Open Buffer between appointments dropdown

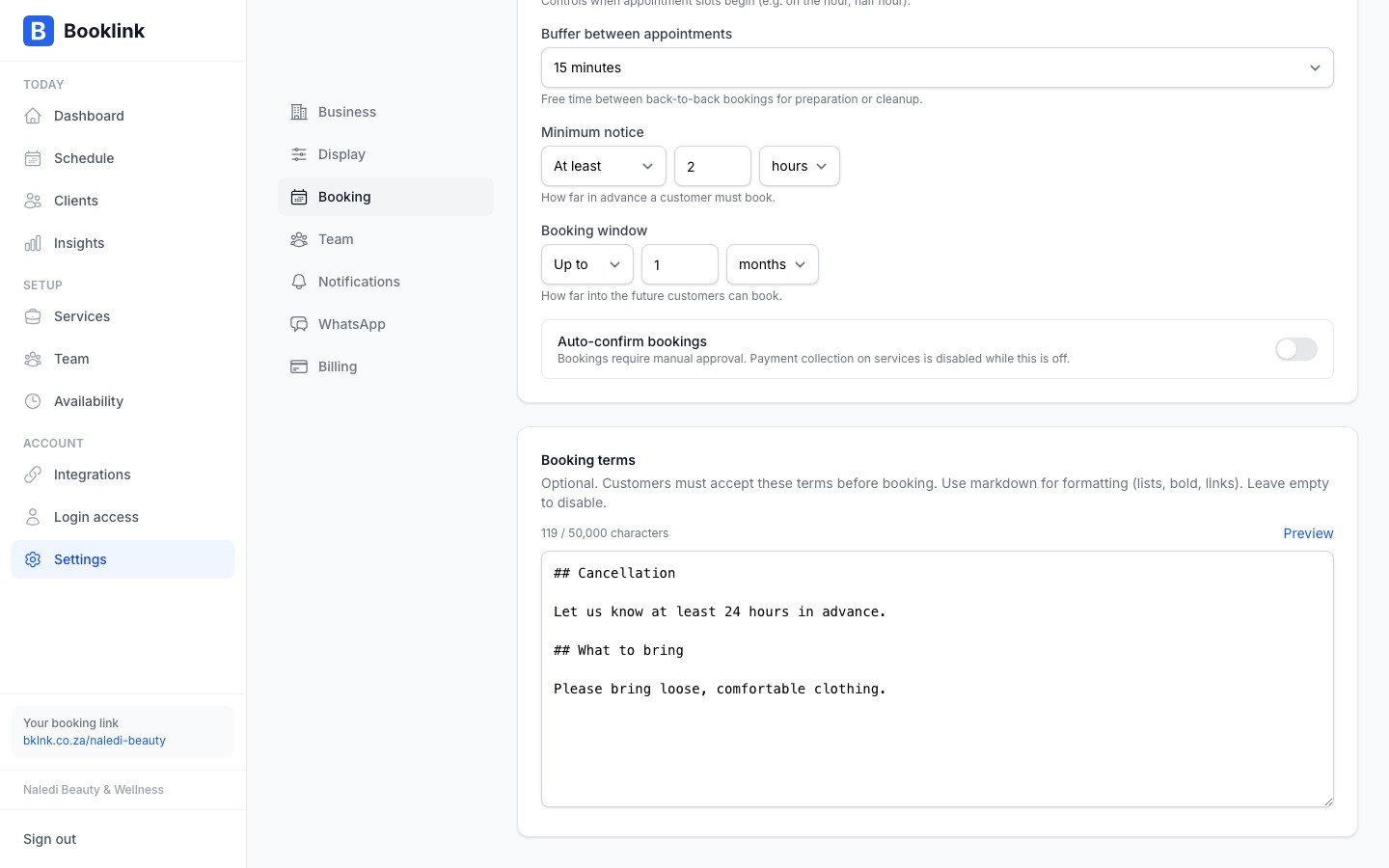(x=938, y=68)
